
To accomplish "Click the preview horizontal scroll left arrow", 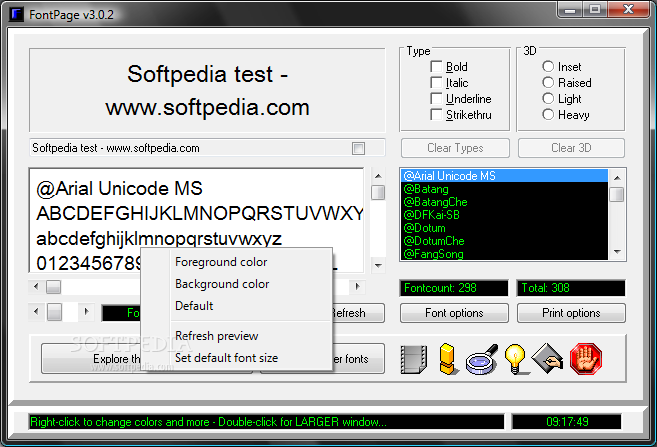I will pyautogui.click(x=36, y=287).
